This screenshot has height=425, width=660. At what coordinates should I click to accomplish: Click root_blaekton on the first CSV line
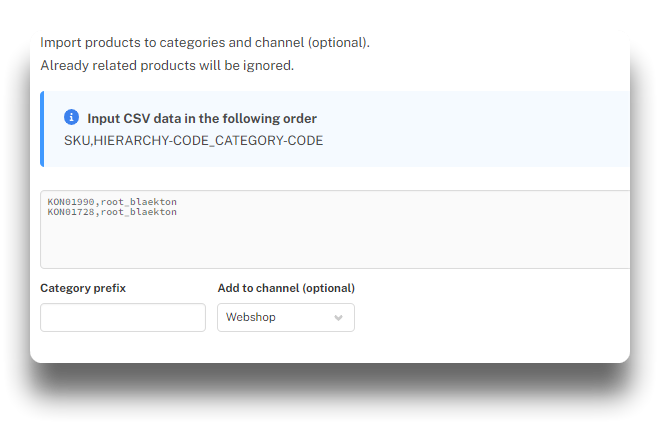pyautogui.click(x=139, y=203)
